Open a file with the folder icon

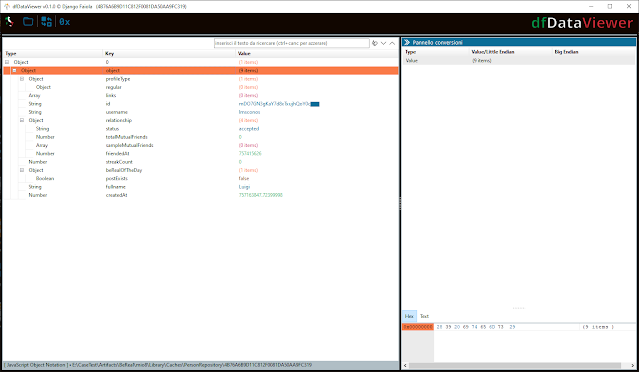click(28, 22)
